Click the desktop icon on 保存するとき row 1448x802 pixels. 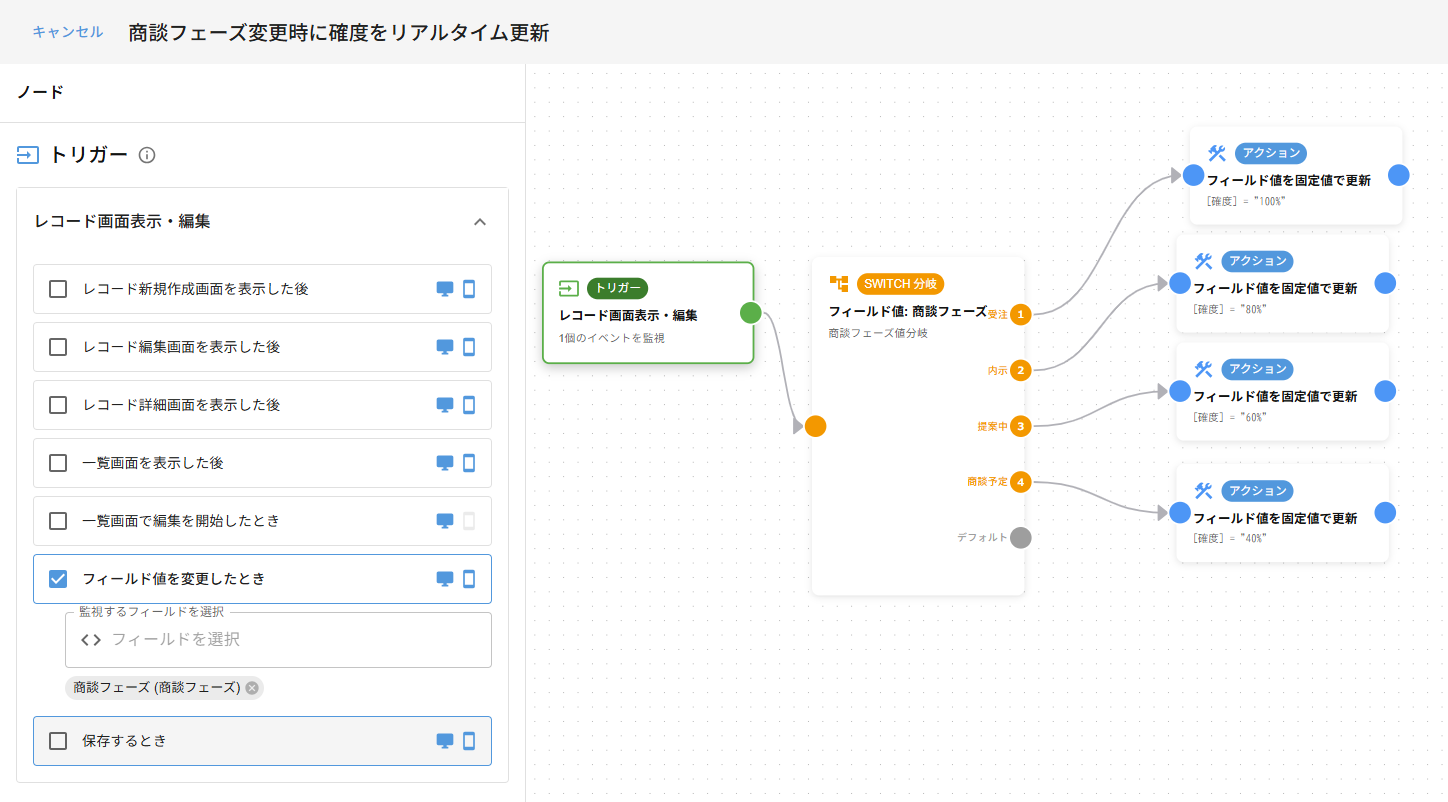[445, 741]
